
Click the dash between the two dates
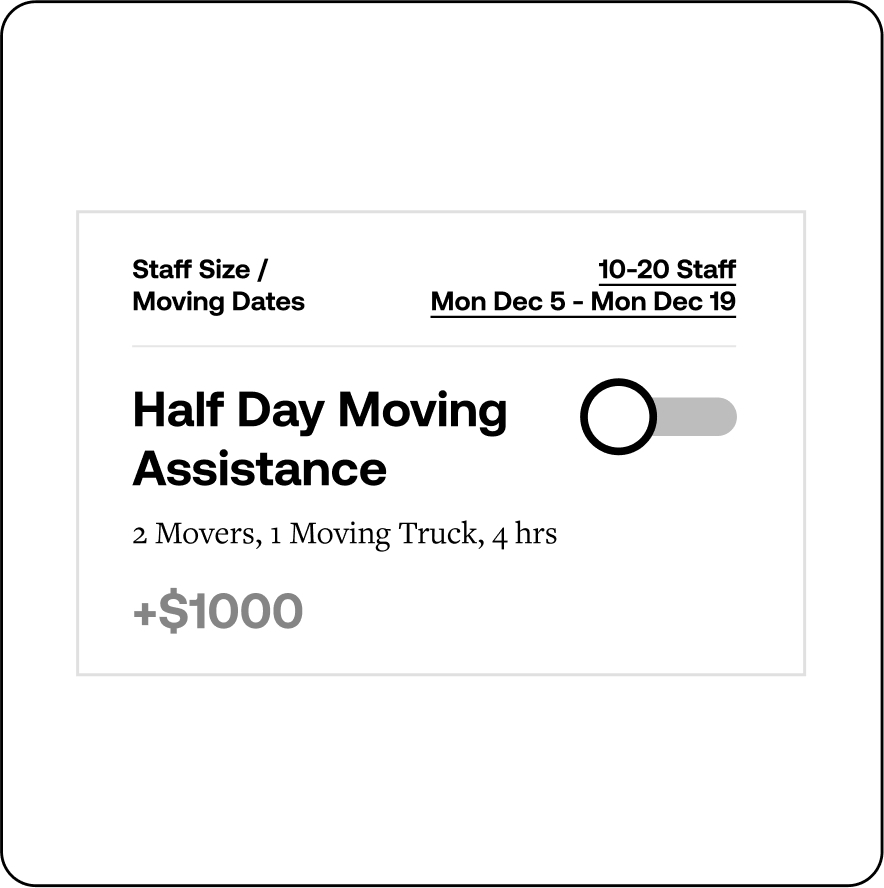point(578,303)
